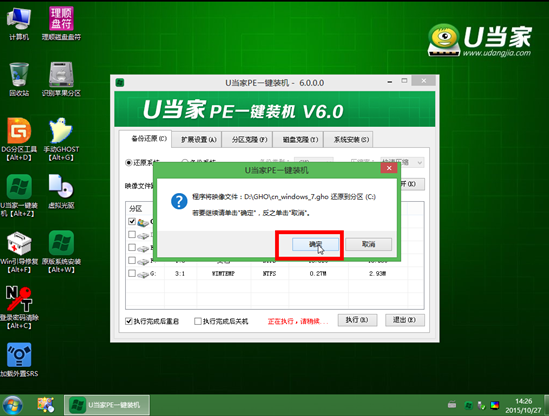Close the confirmation dialog with red X
This screenshot has height=416, width=549.
[x=389, y=168]
